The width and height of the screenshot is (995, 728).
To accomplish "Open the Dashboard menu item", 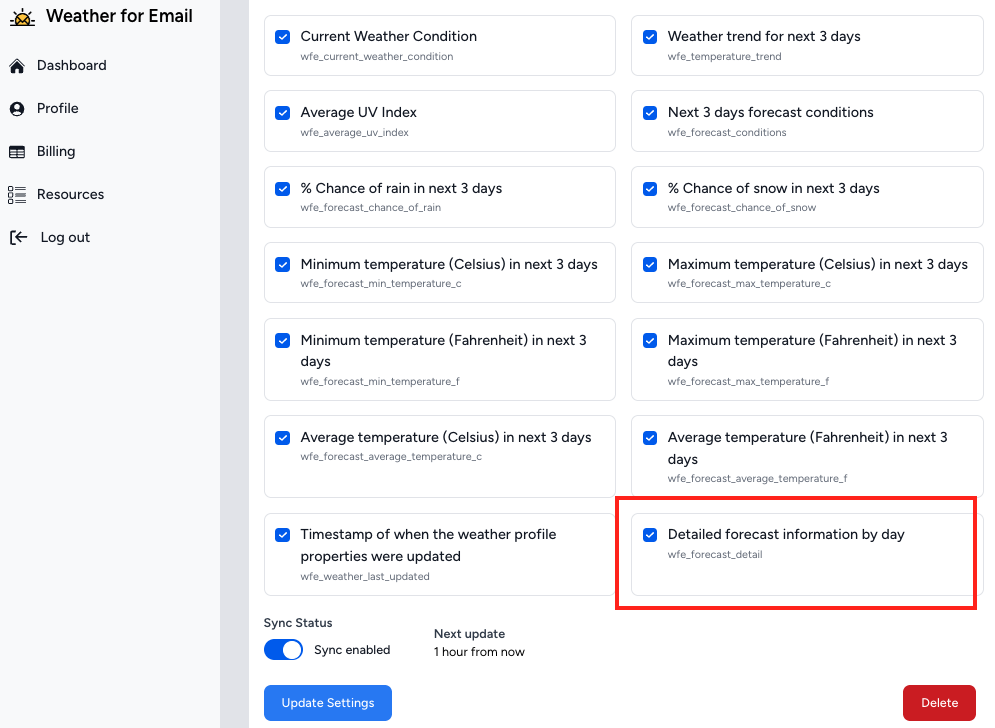I will click(x=71, y=65).
